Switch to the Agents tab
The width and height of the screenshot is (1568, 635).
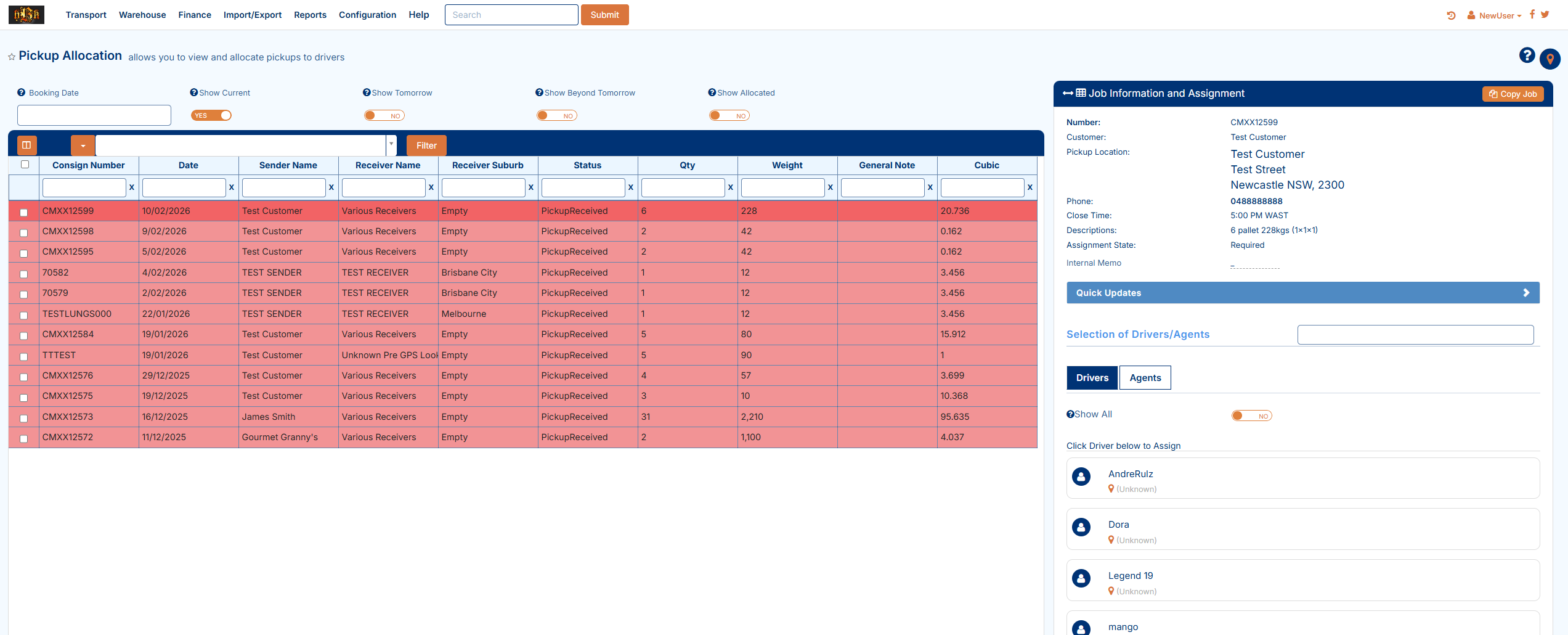coord(1145,378)
